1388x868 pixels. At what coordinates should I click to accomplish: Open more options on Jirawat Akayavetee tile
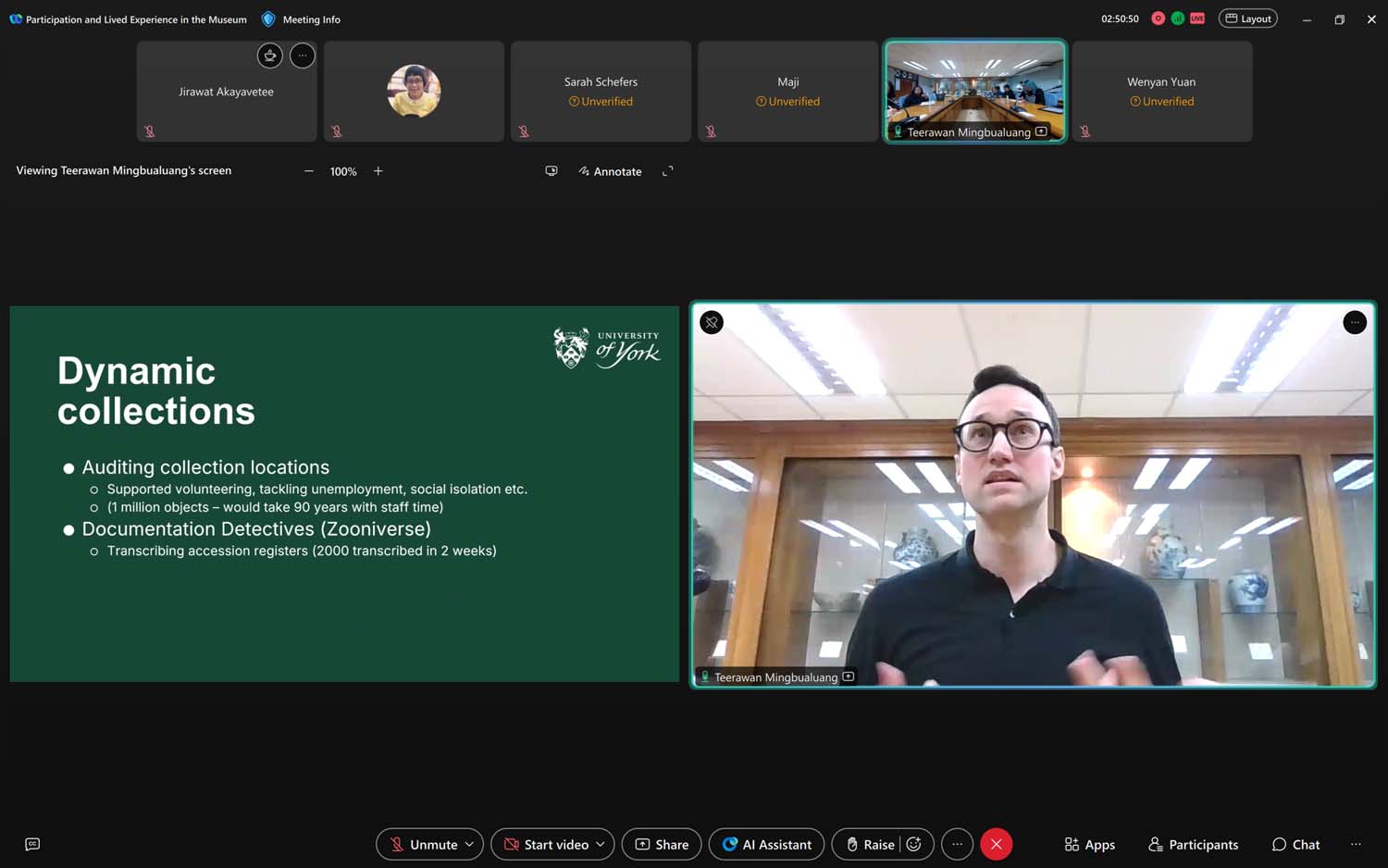click(x=303, y=56)
